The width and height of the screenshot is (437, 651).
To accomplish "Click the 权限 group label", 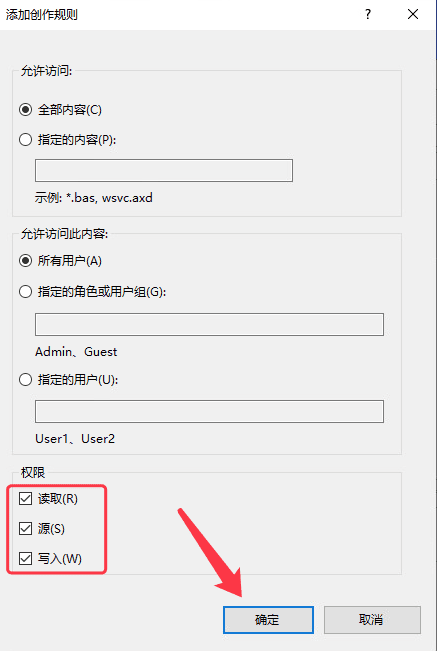I will 33,472.
